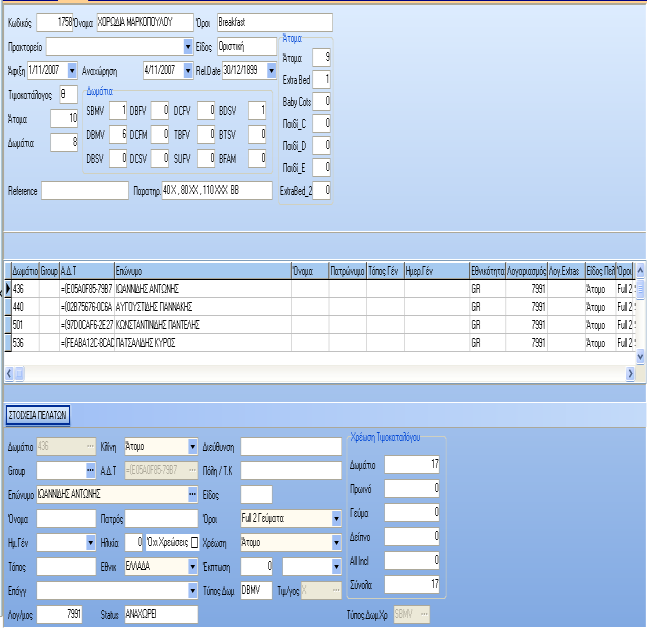This screenshot has height=628, width=647.
Task: Click grid vertical scrollbar down arrow
Action: coord(640,356)
